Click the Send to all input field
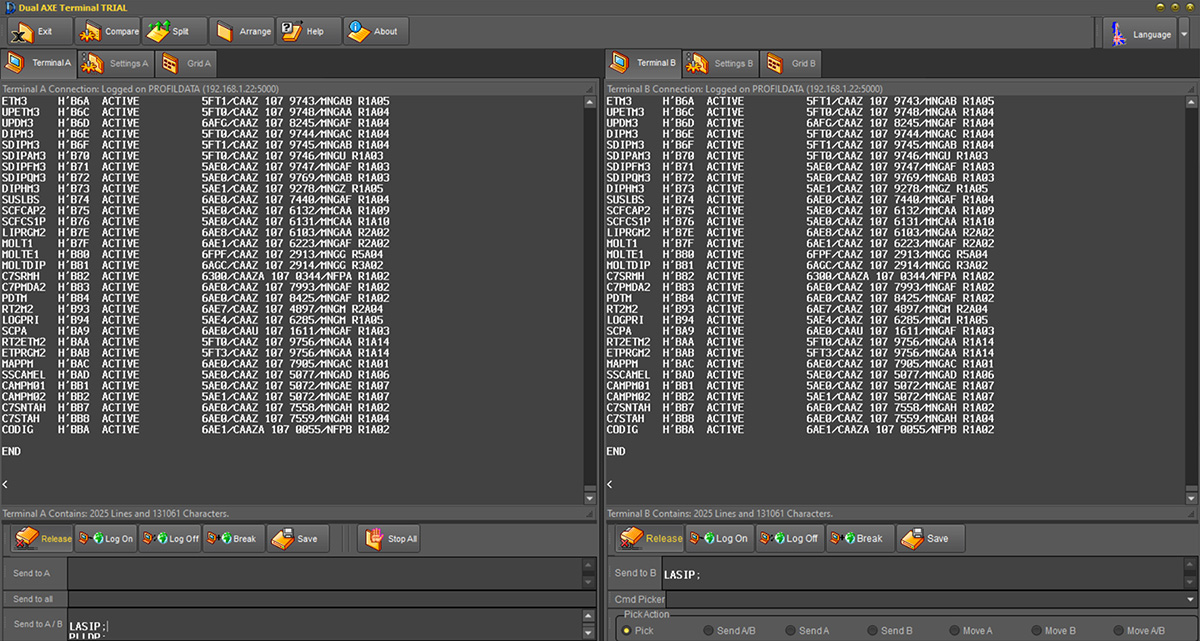The image size is (1200, 641). click(324, 599)
